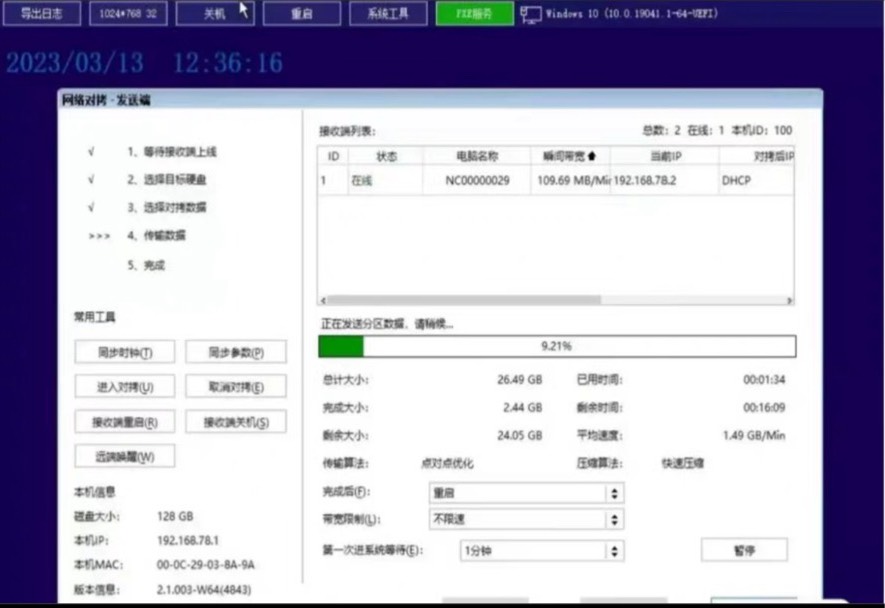
Task: Select the NC00000029 receiver row
Action: pyautogui.click(x=477, y=181)
